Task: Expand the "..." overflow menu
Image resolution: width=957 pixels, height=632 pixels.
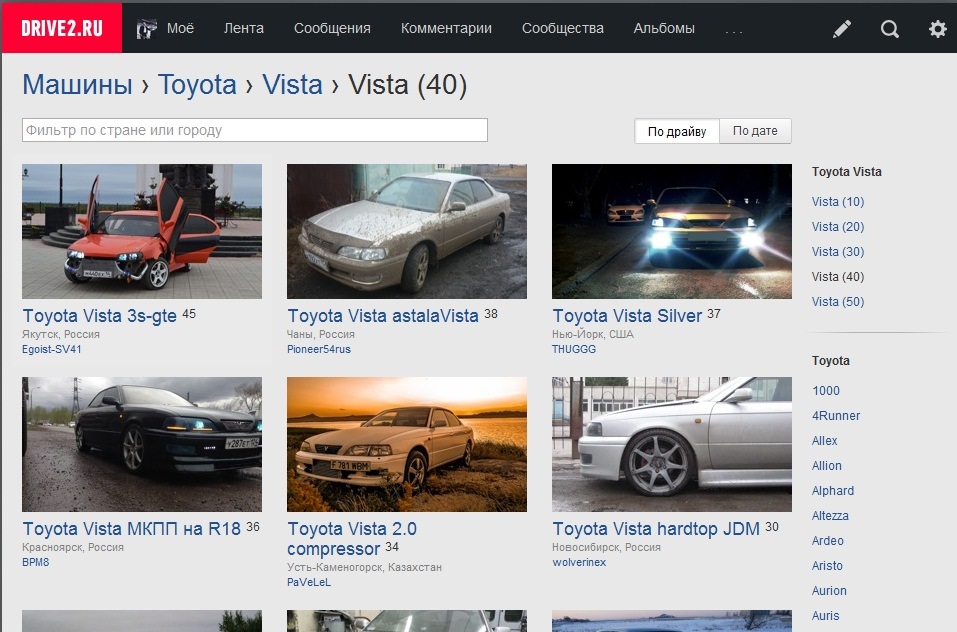Action: pyautogui.click(x=735, y=29)
